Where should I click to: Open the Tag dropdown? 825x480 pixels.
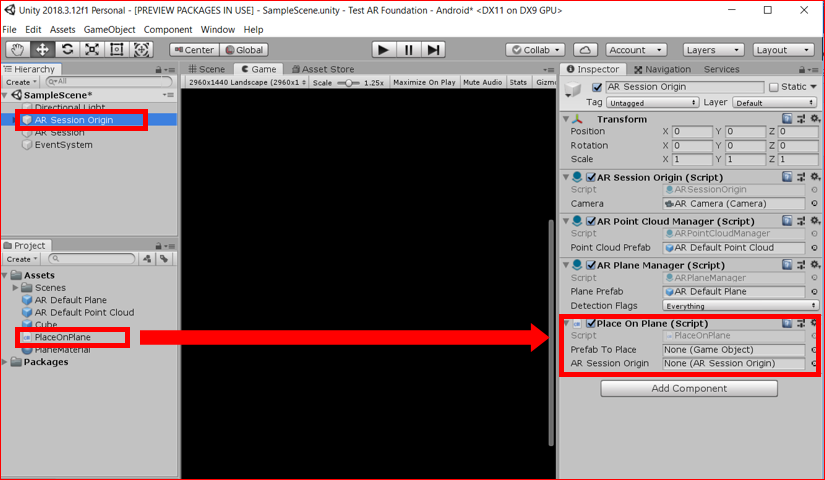pos(652,103)
